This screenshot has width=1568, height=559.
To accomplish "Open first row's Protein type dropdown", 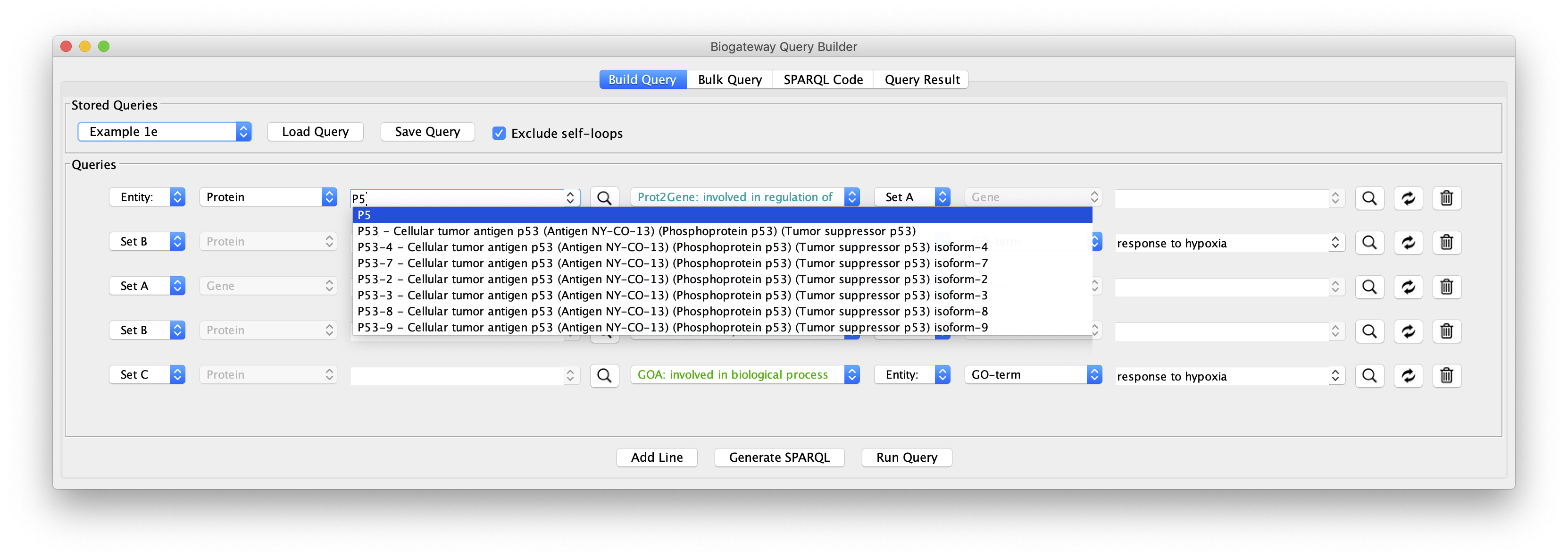I will point(268,197).
